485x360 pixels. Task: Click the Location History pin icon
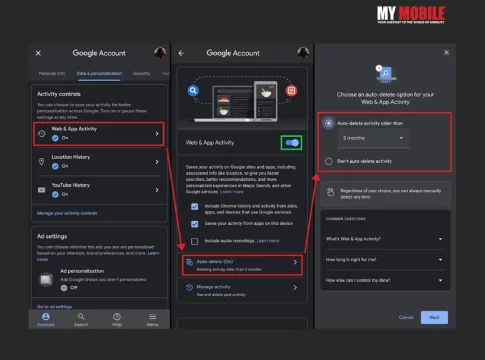41,162
